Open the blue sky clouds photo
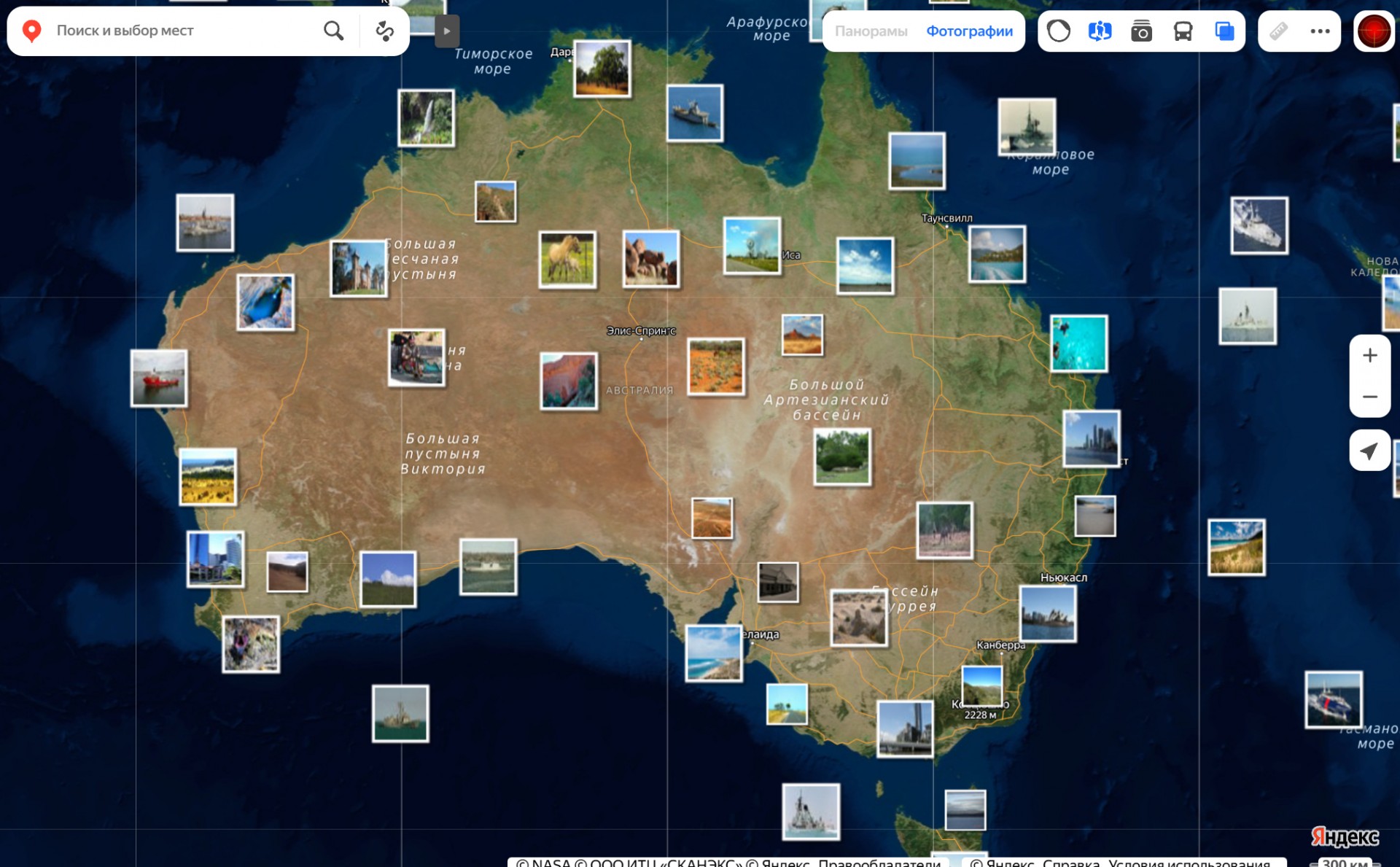 pos(865,266)
